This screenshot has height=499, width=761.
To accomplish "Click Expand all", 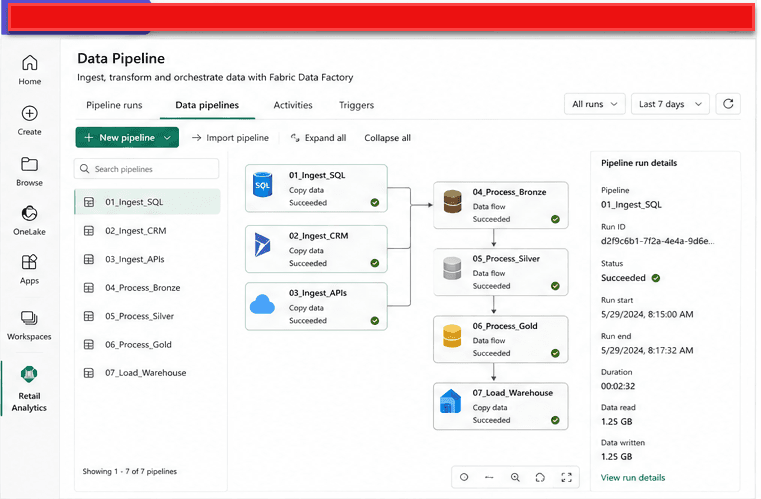I will pos(318,138).
